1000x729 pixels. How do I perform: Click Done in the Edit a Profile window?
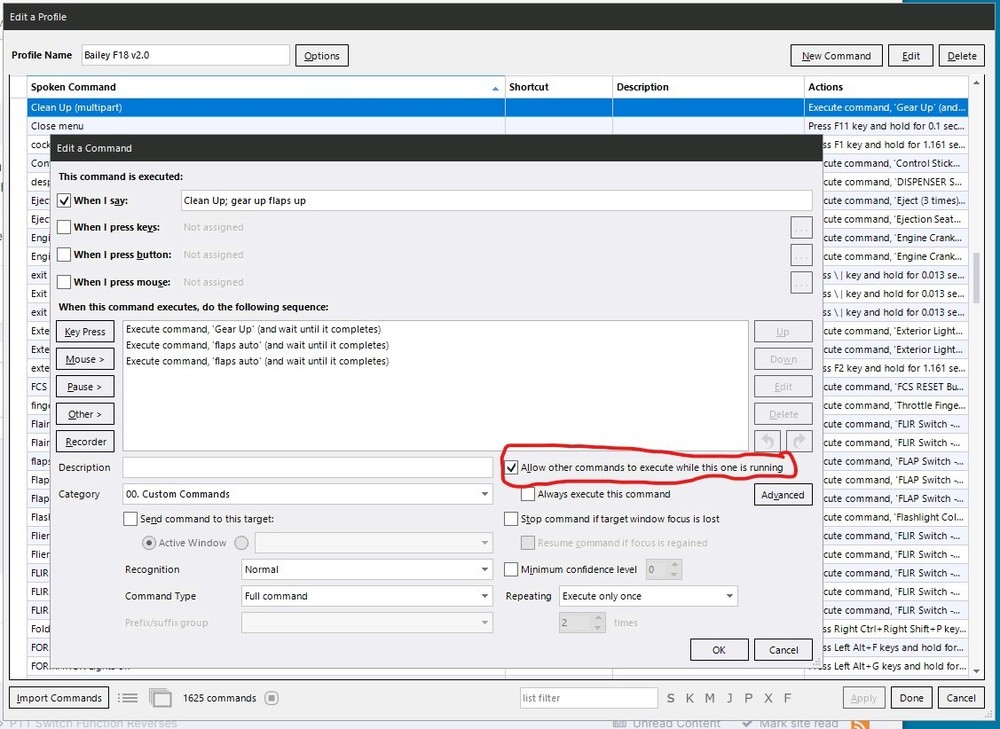[911, 698]
